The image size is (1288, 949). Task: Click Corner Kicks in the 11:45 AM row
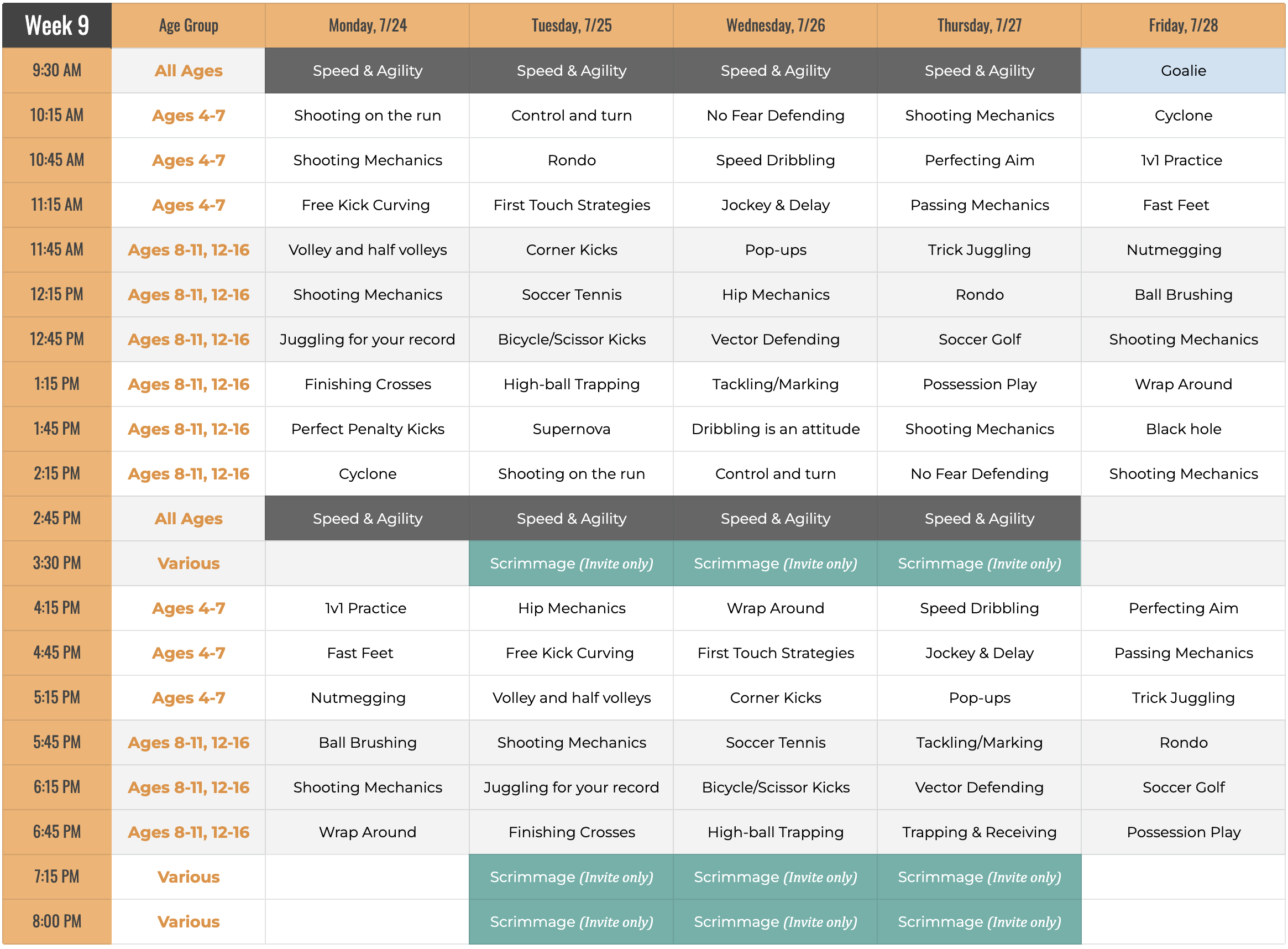coord(572,250)
